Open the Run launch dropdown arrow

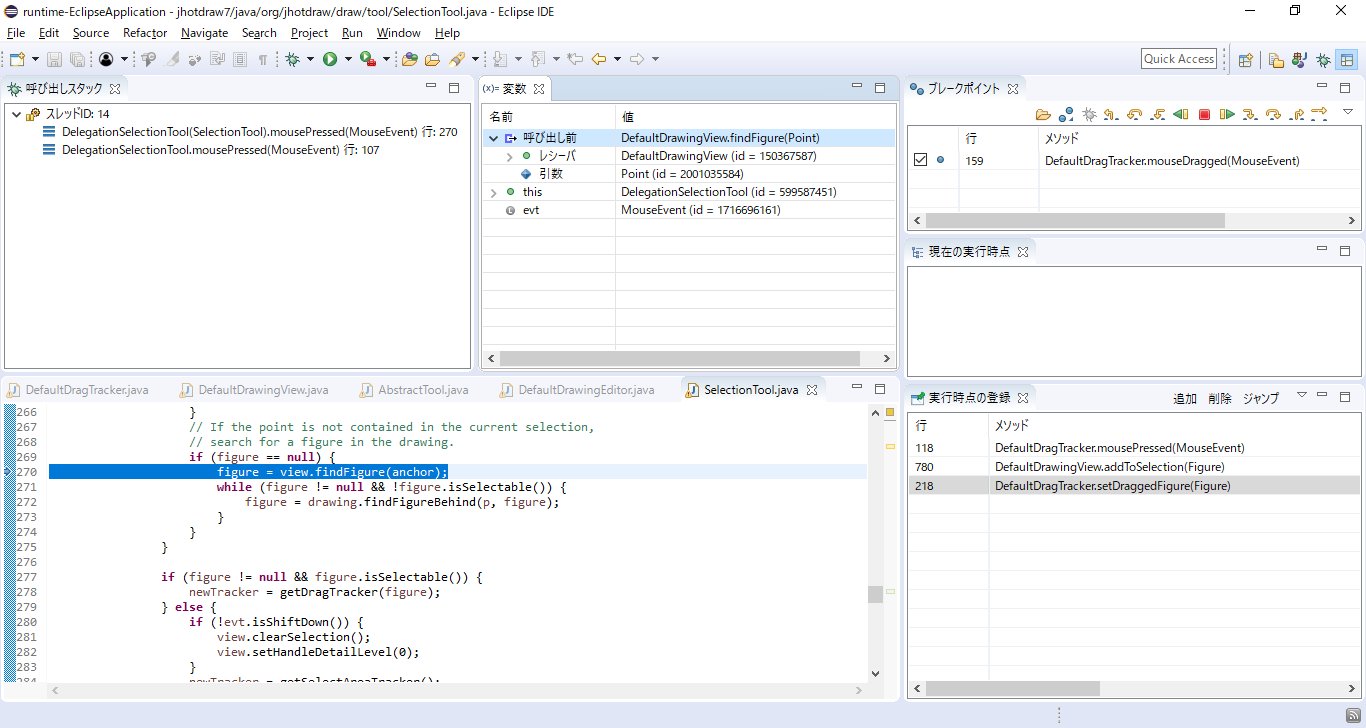(348, 59)
